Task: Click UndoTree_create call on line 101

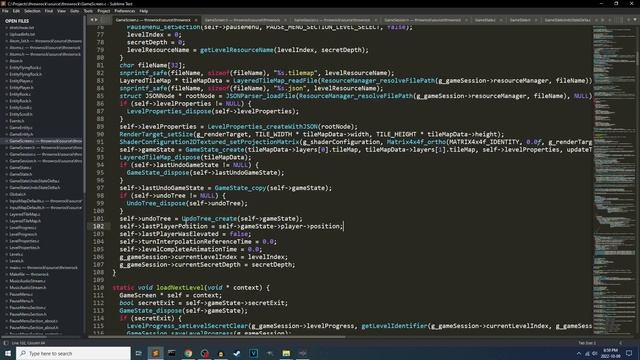Action: point(209,219)
